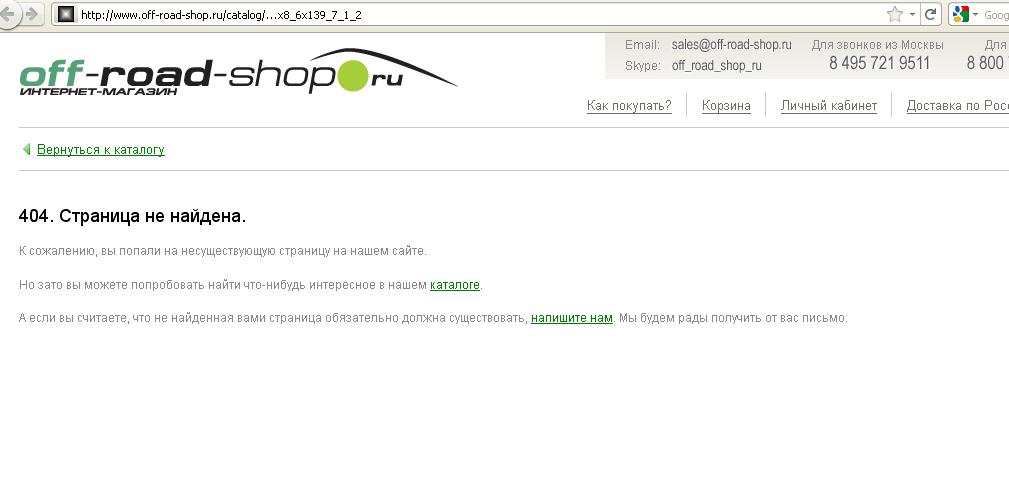Screen dimensions: 1009x490
Task: Click the Moscow phone number 8 495 721 9511
Action: (x=879, y=63)
